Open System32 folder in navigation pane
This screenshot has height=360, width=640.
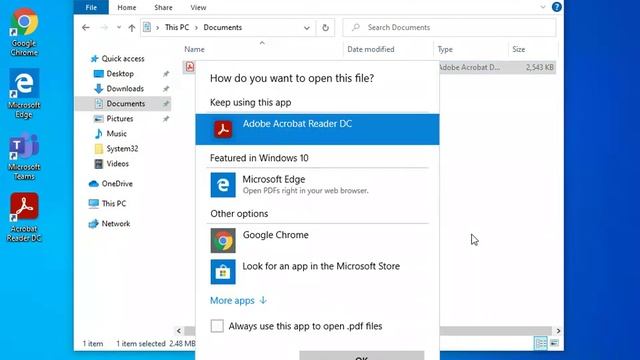pos(122,149)
